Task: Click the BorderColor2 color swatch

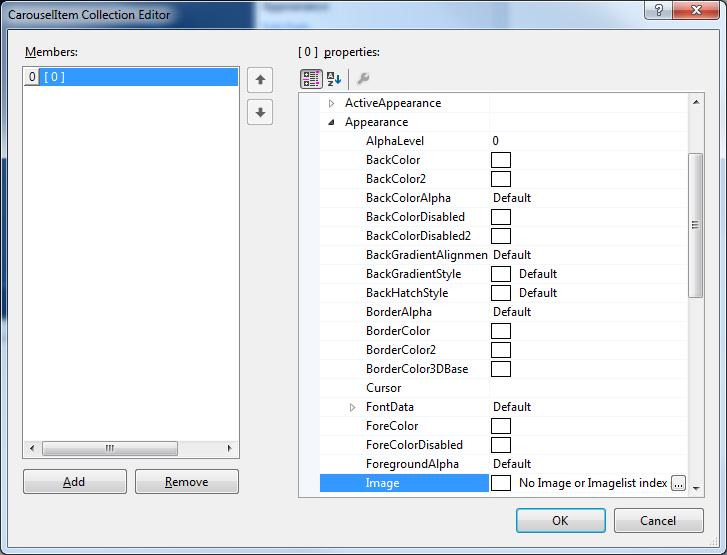Action: click(501, 350)
